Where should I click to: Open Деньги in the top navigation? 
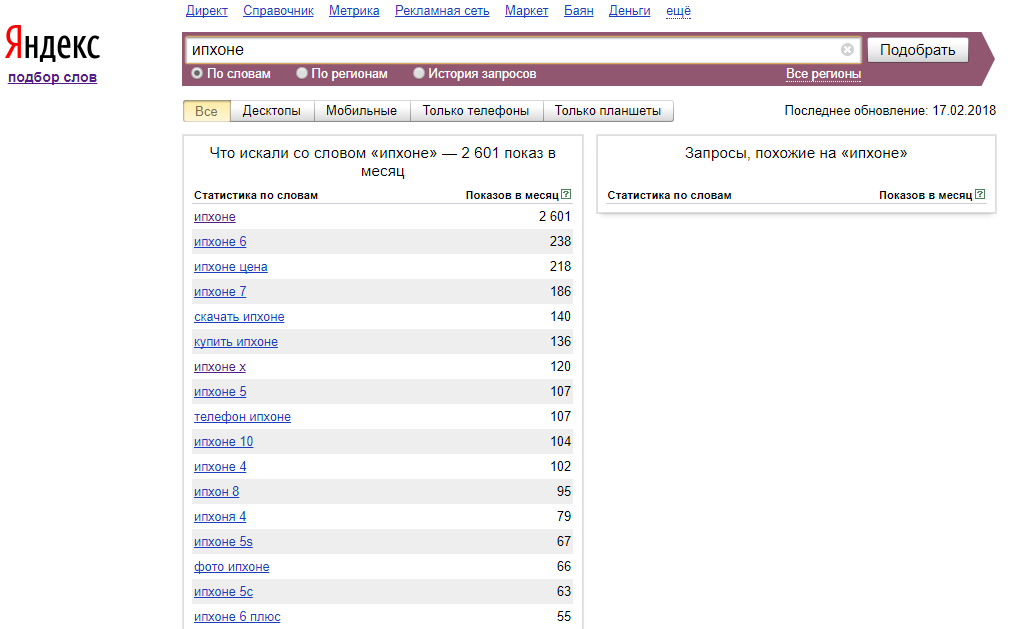tap(629, 10)
